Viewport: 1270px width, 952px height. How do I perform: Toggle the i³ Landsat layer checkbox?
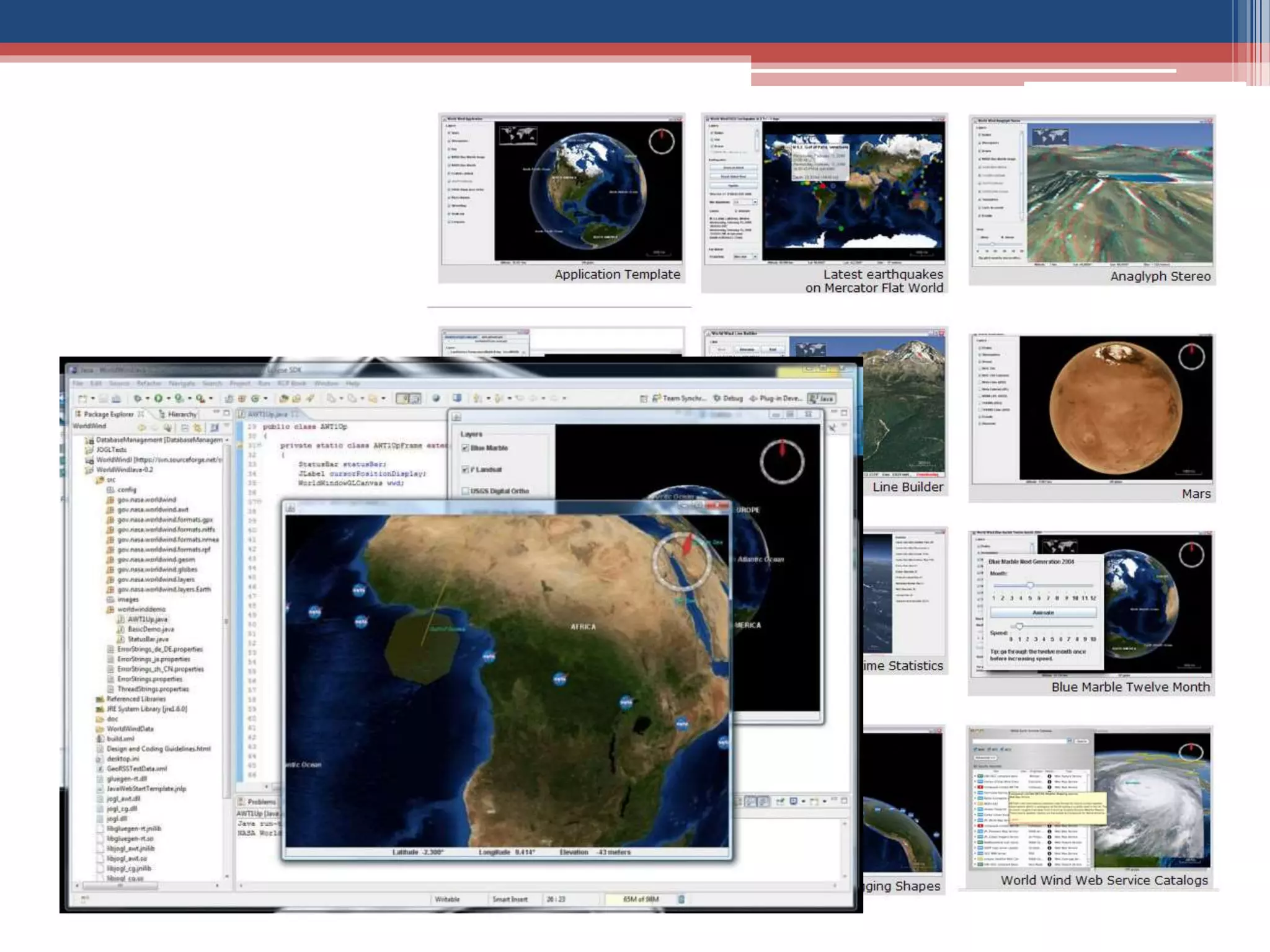(x=465, y=470)
